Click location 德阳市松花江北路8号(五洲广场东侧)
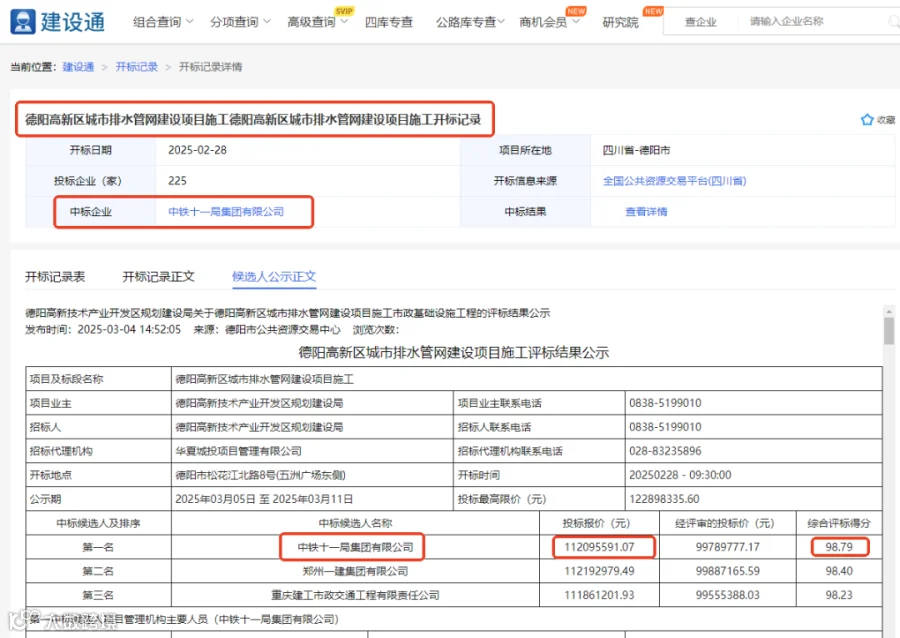900x638 pixels. [261, 475]
